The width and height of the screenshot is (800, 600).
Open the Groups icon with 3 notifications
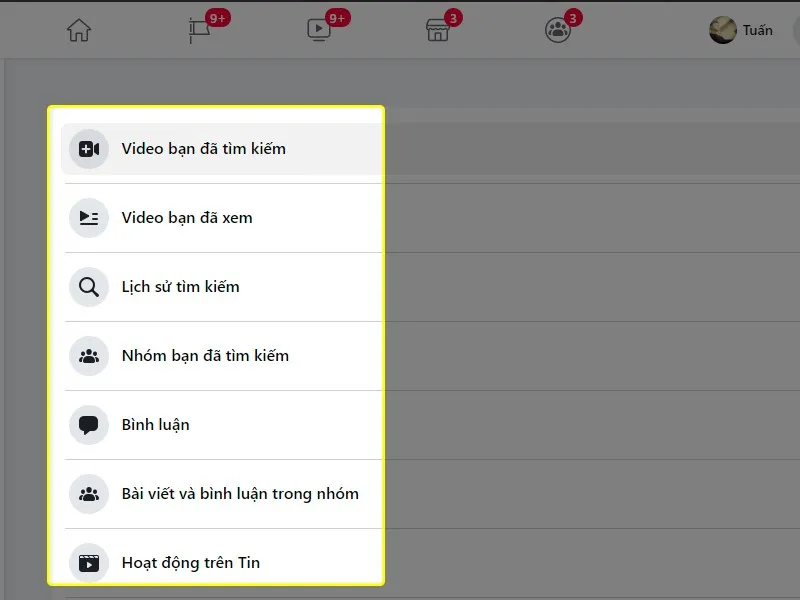point(557,30)
